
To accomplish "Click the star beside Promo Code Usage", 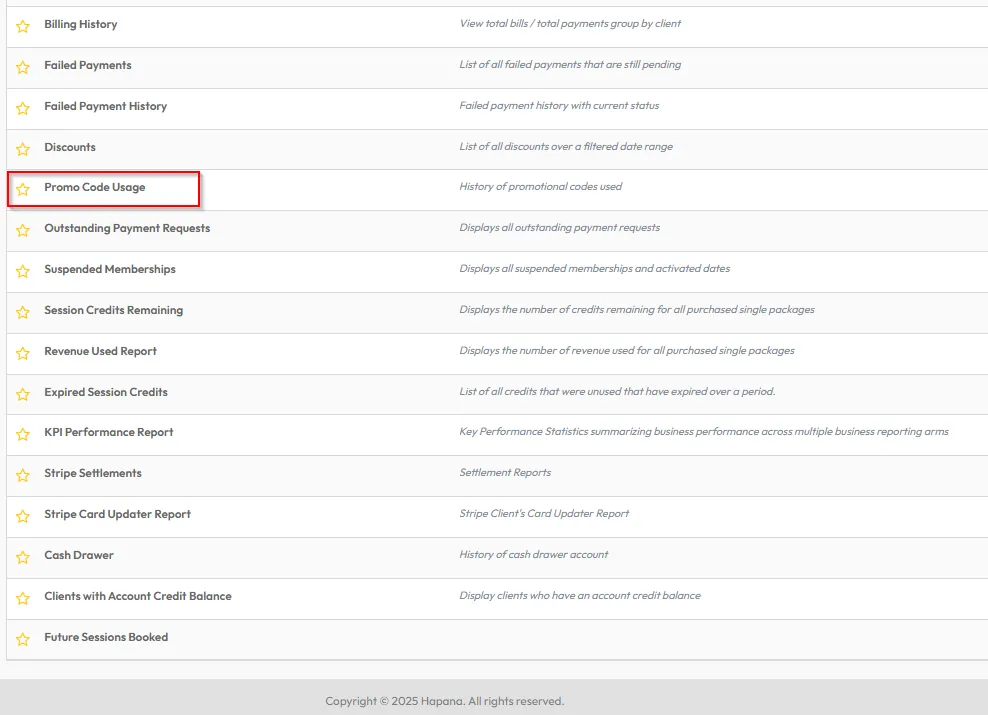I will pyautogui.click(x=23, y=189).
